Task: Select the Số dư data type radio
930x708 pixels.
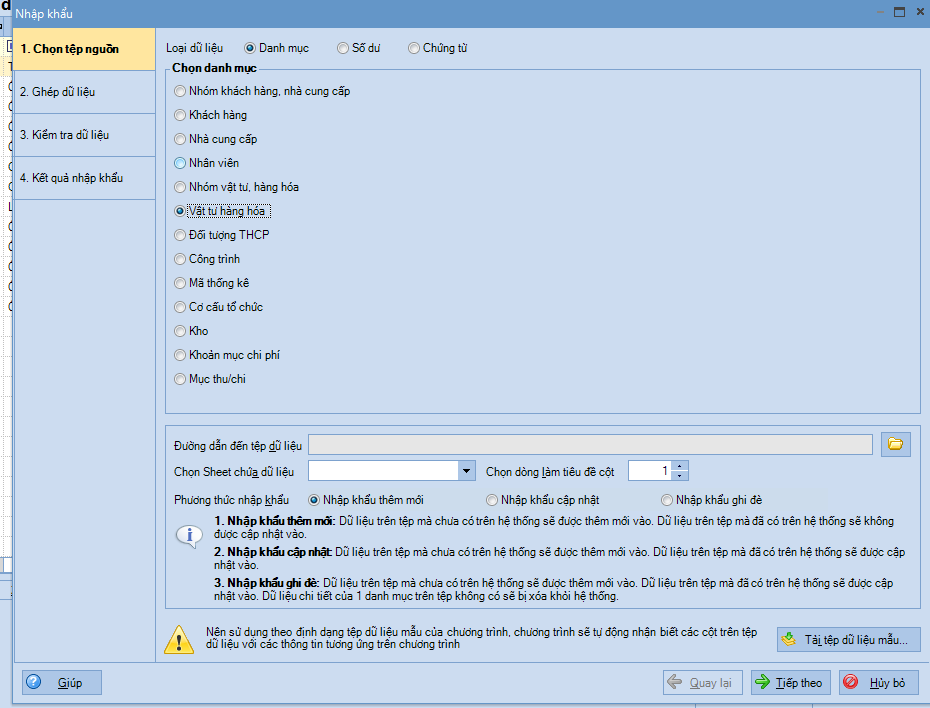Action: point(343,48)
